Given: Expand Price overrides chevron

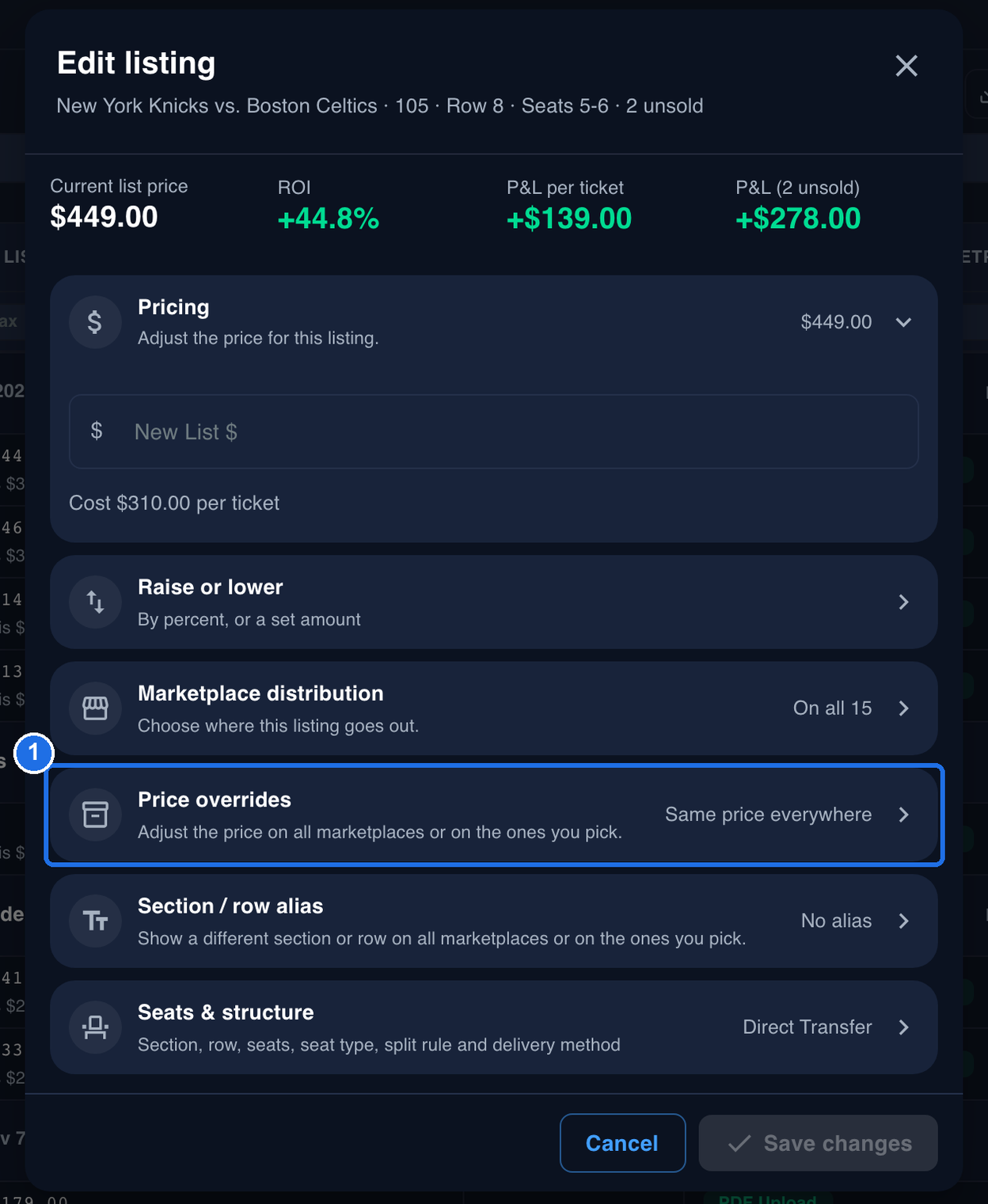Looking at the screenshot, I should [903, 815].
